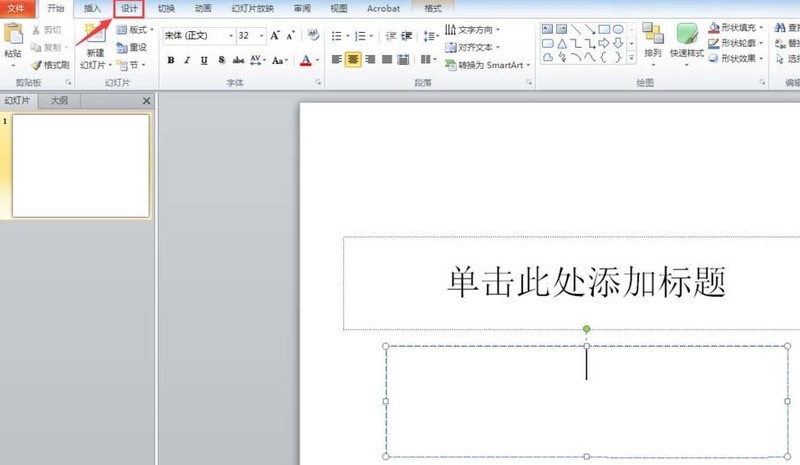The image size is (800, 465).
Task: Click the clear formatting icon
Action: point(313,35)
